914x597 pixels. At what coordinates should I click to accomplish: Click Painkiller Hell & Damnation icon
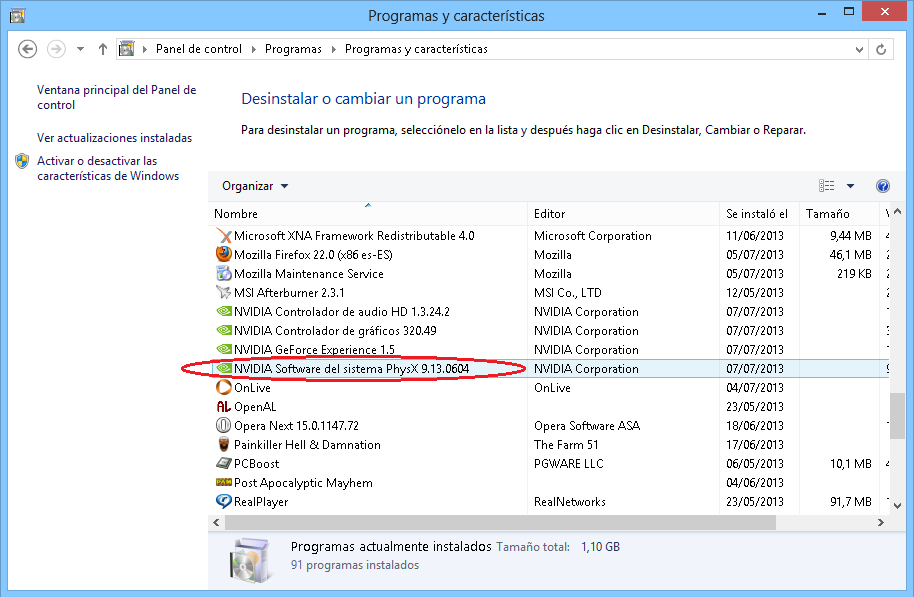coord(224,444)
